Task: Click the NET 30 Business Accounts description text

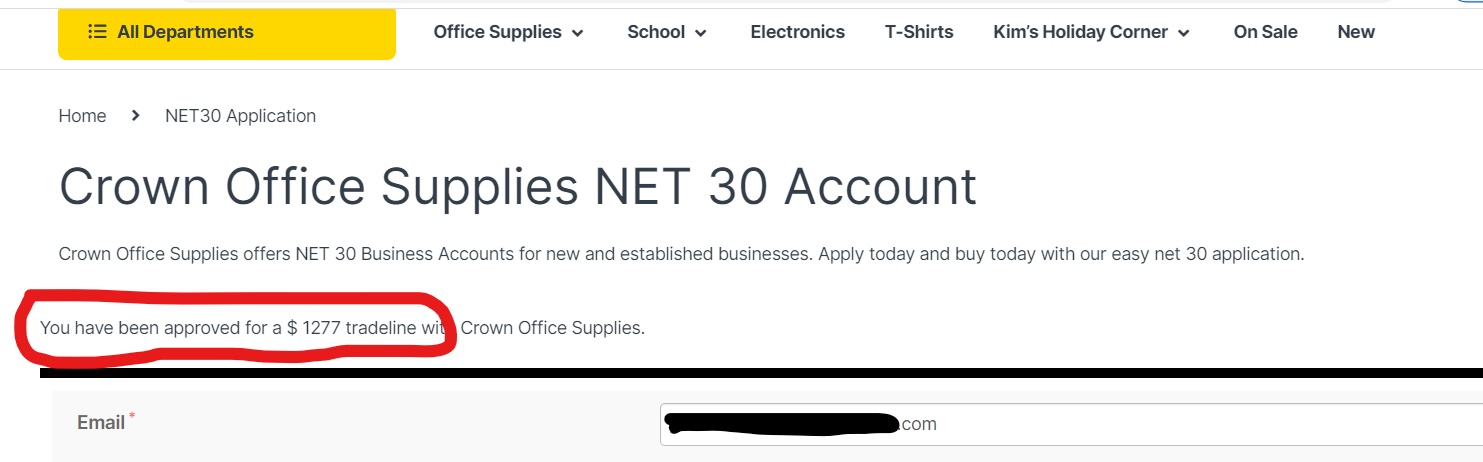Action: [681, 254]
